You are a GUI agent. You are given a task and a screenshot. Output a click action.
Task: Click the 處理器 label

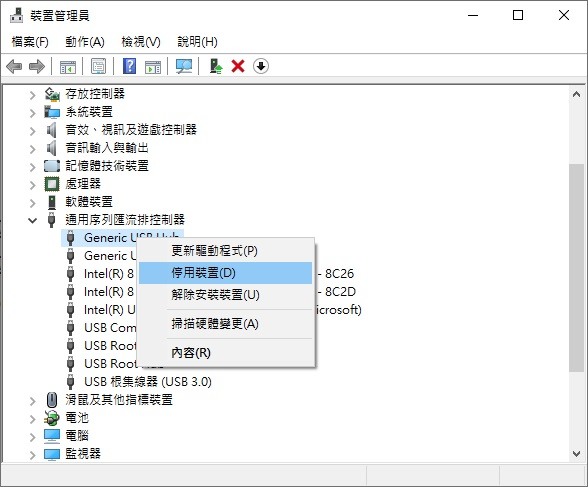[83, 184]
